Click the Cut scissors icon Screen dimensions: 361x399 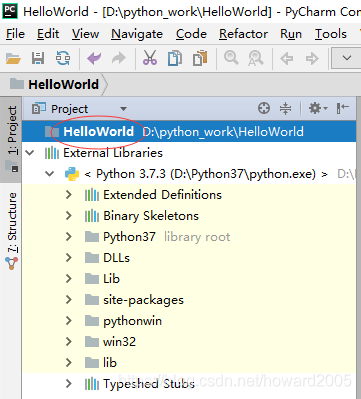click(150, 58)
